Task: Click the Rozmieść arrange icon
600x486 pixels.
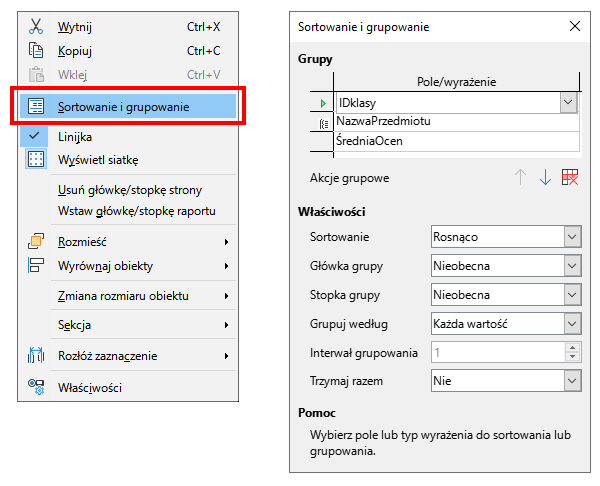Action: [36, 241]
